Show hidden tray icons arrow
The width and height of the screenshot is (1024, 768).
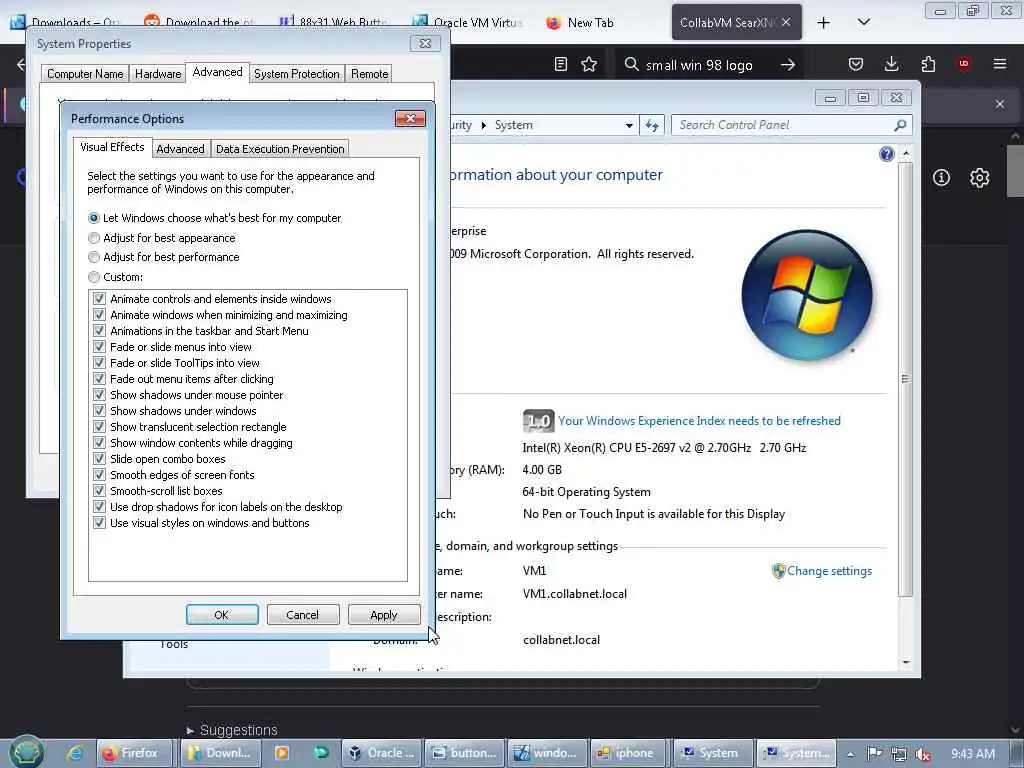pyautogui.click(x=850, y=754)
